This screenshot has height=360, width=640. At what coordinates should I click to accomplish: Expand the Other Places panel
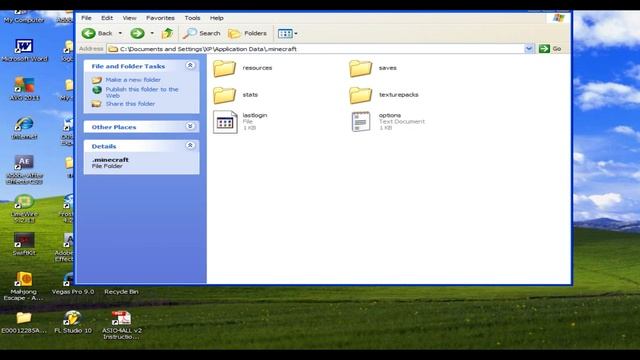pos(190,126)
